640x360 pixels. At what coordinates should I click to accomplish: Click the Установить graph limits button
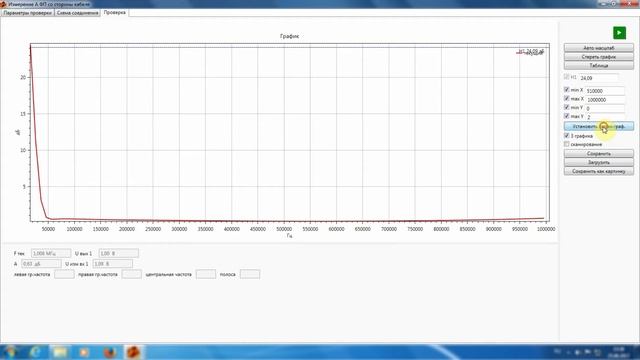click(599, 126)
